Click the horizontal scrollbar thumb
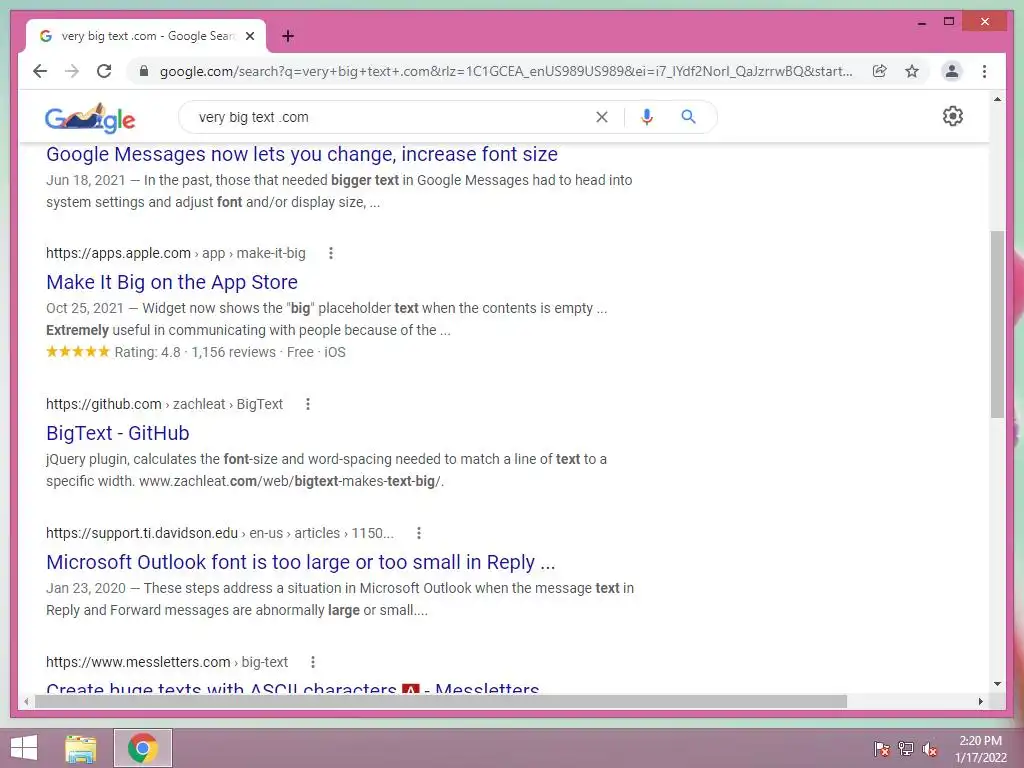This screenshot has height=768, width=1024. pyautogui.click(x=441, y=701)
